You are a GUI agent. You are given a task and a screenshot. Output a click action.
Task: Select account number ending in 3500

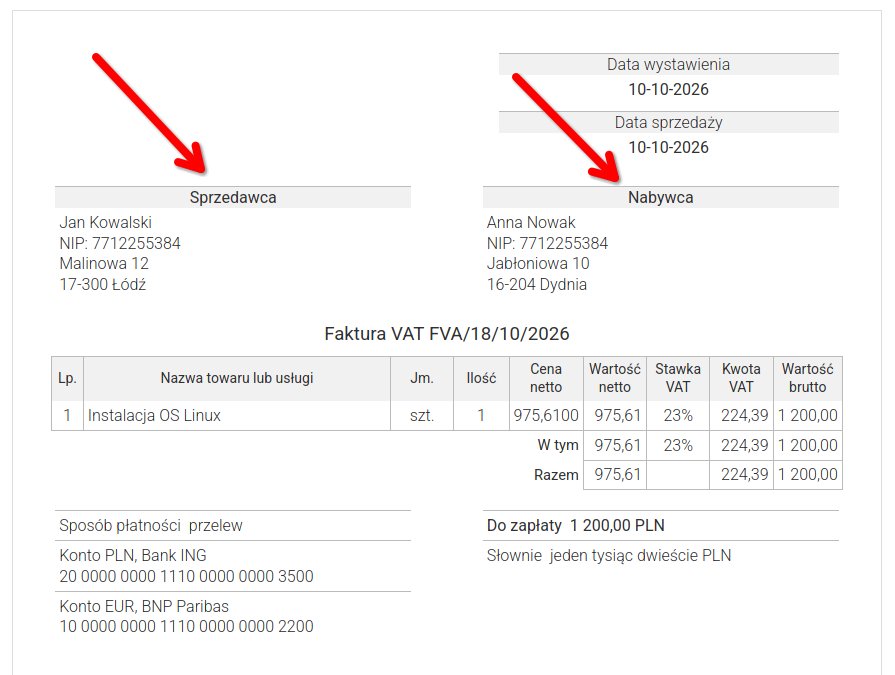pyautogui.click(x=187, y=576)
